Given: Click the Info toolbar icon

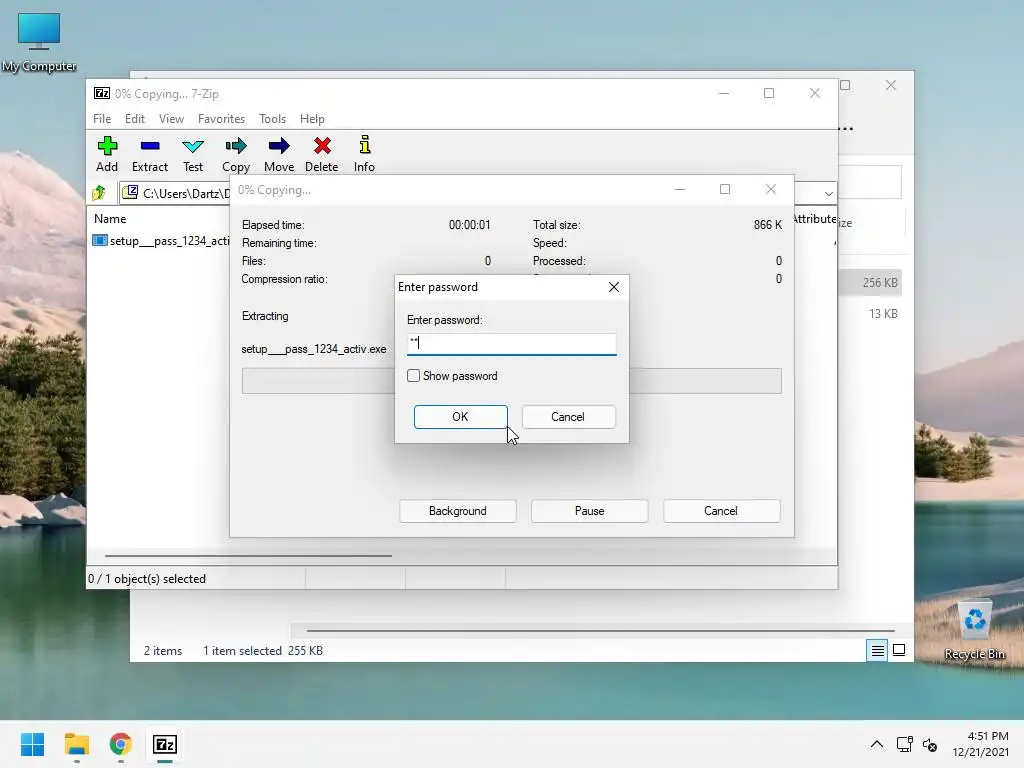Looking at the screenshot, I should coord(364,154).
